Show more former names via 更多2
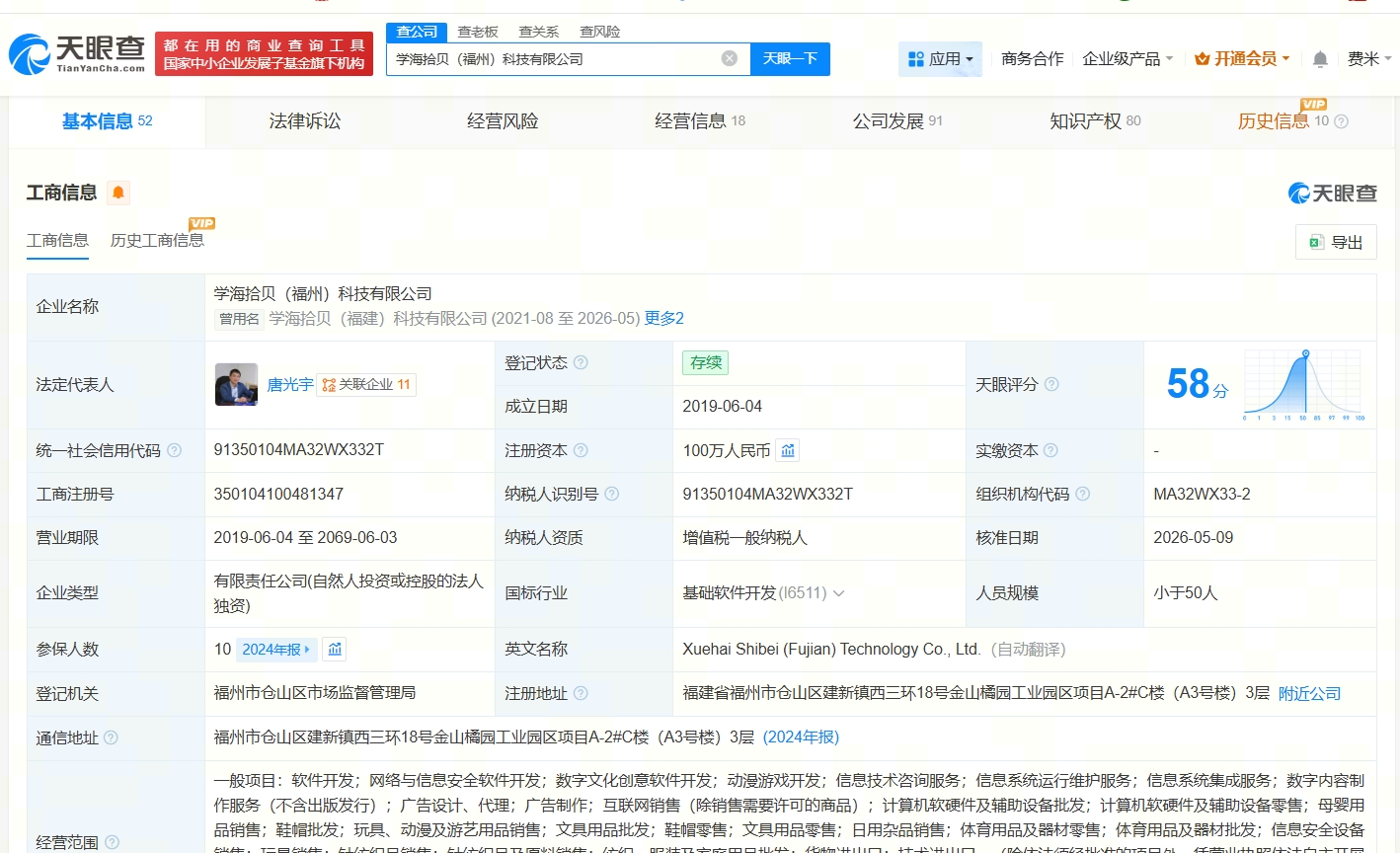Image resolution: width=1400 pixels, height=853 pixels. pos(664,318)
